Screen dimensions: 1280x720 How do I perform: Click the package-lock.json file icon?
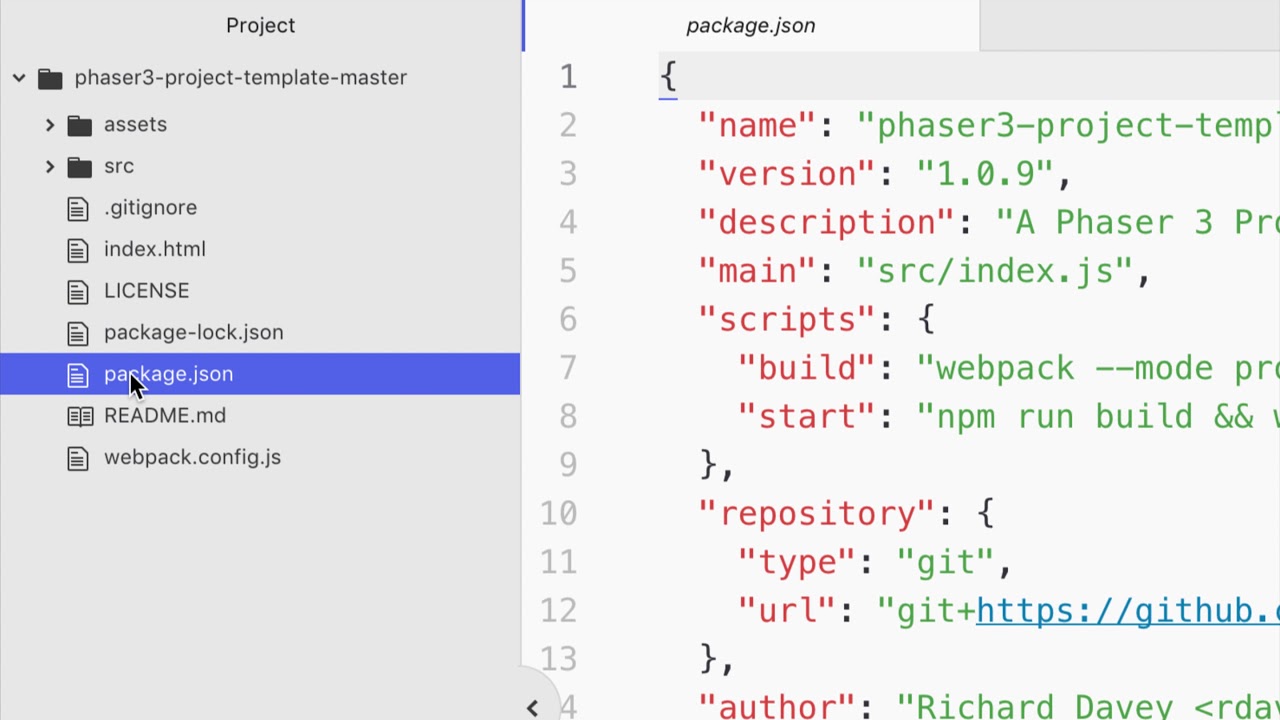pos(78,333)
